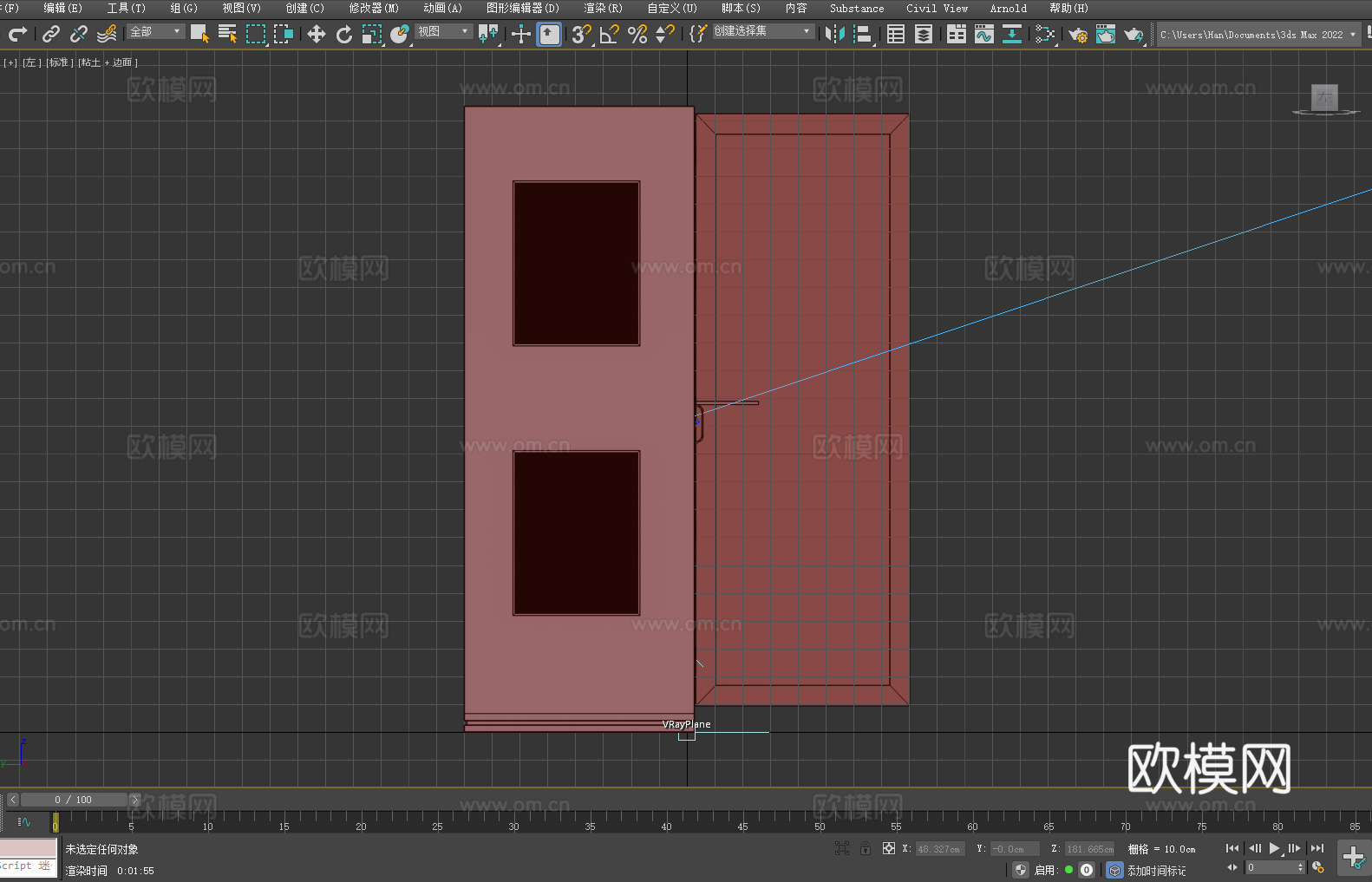Click the Go to Start playback button
The height and width of the screenshot is (882, 1372).
point(1232,848)
